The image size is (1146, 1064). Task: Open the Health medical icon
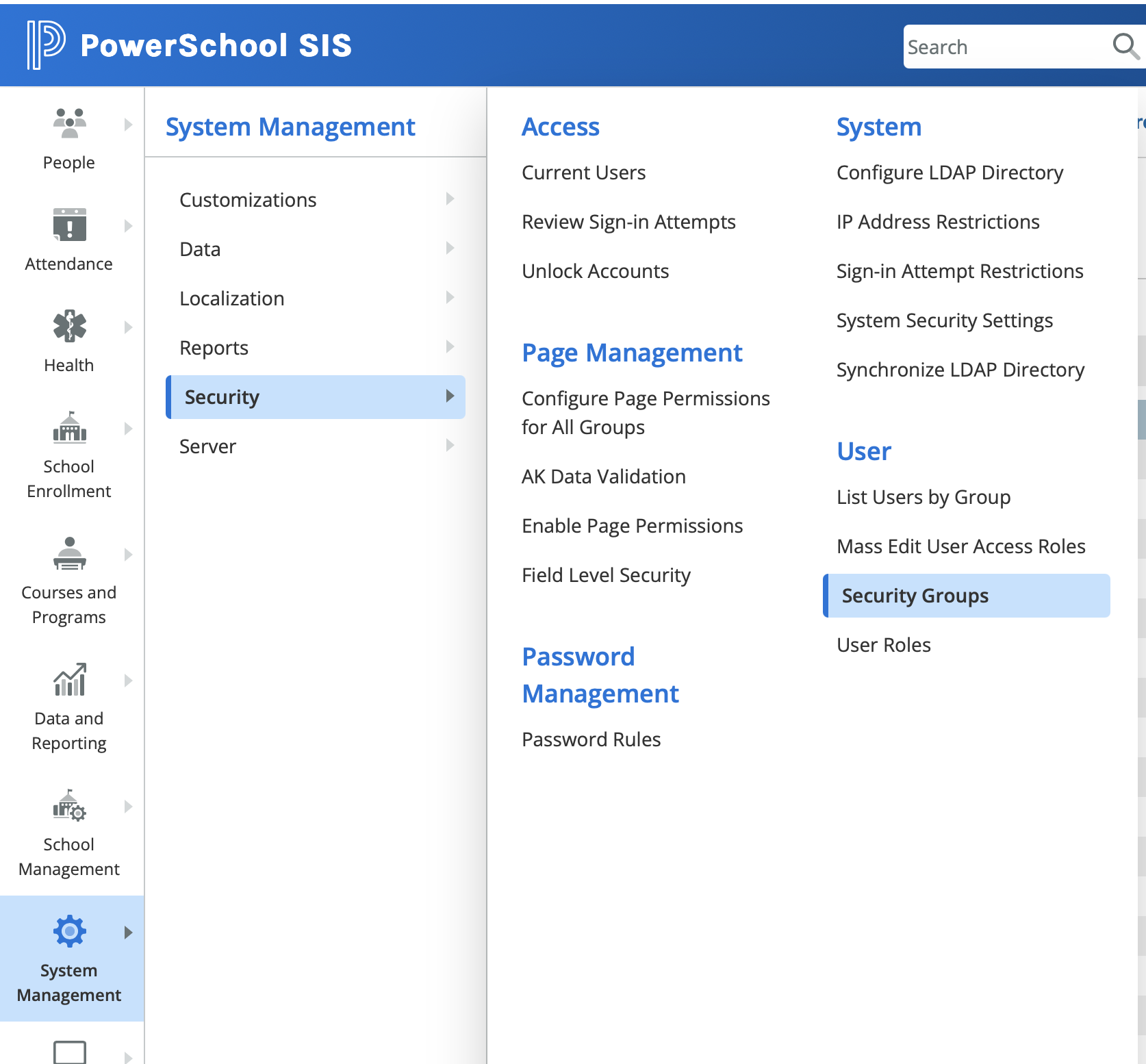click(69, 326)
